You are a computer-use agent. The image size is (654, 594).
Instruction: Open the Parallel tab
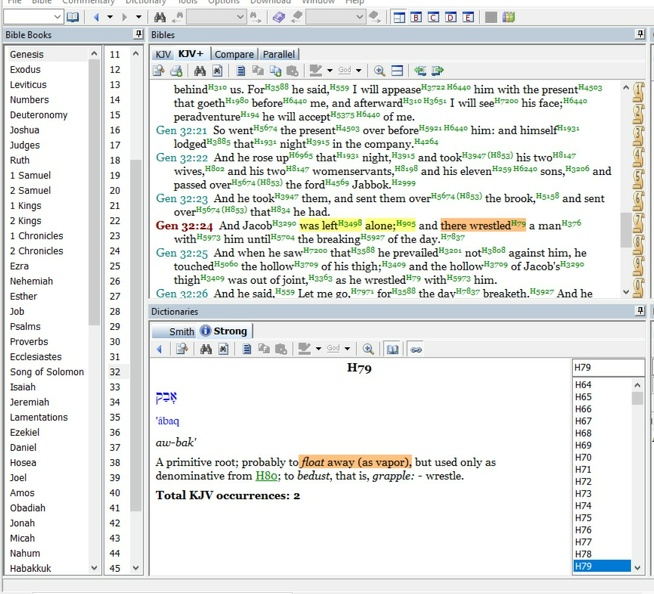point(279,55)
